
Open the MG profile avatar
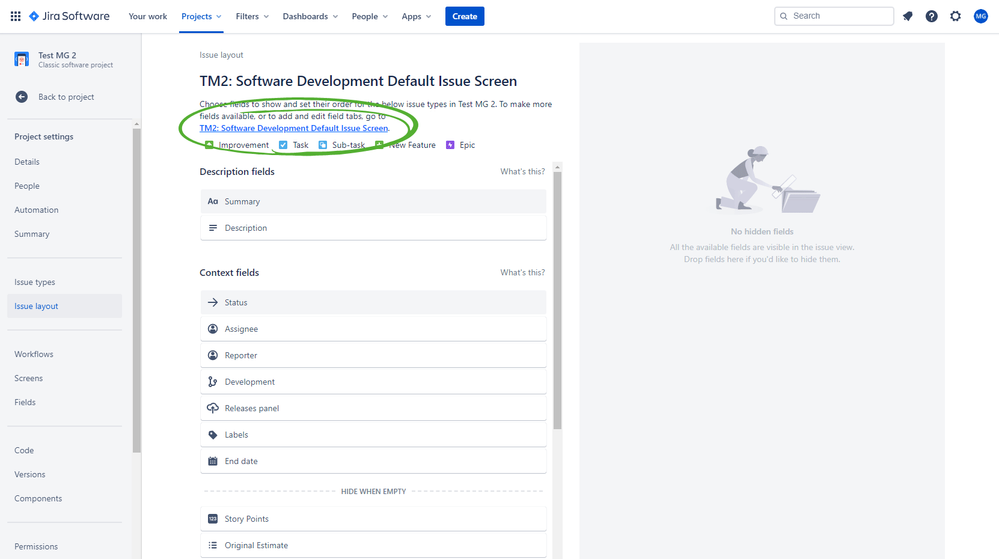[x=981, y=16]
